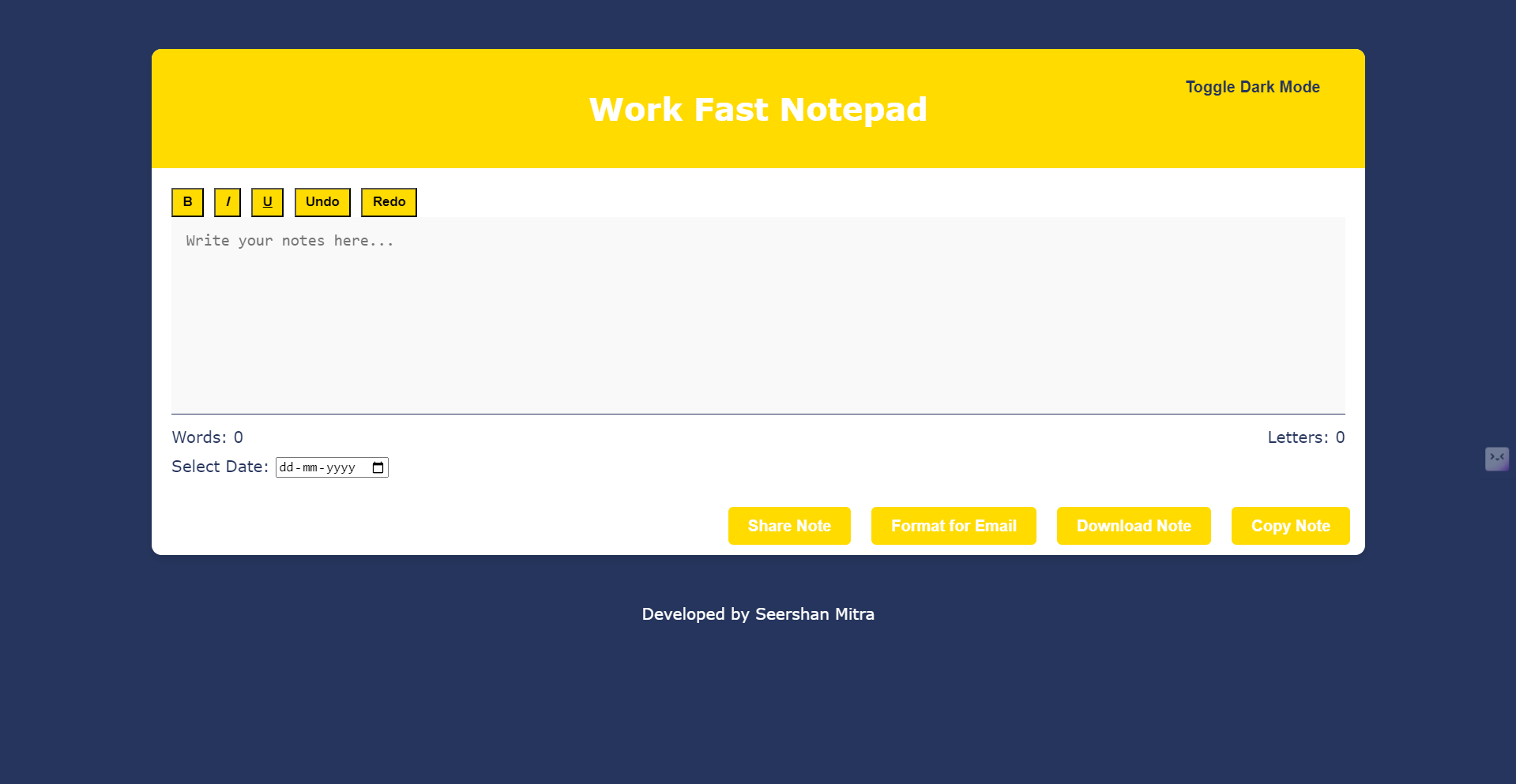
Task: Format the note for email
Action: click(x=954, y=526)
